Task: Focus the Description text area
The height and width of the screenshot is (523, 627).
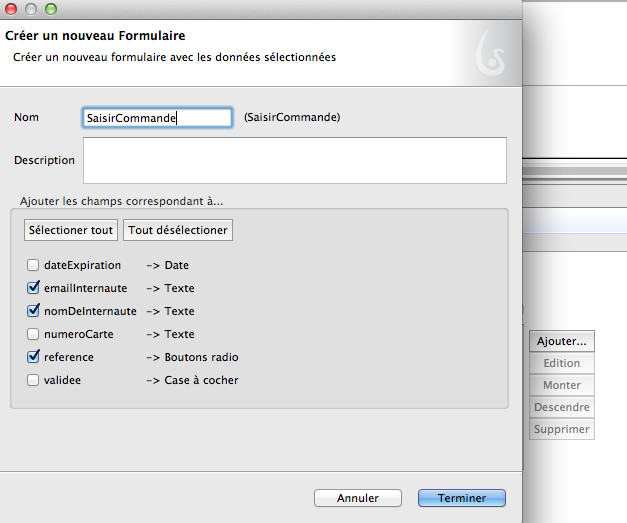Action: [294, 161]
